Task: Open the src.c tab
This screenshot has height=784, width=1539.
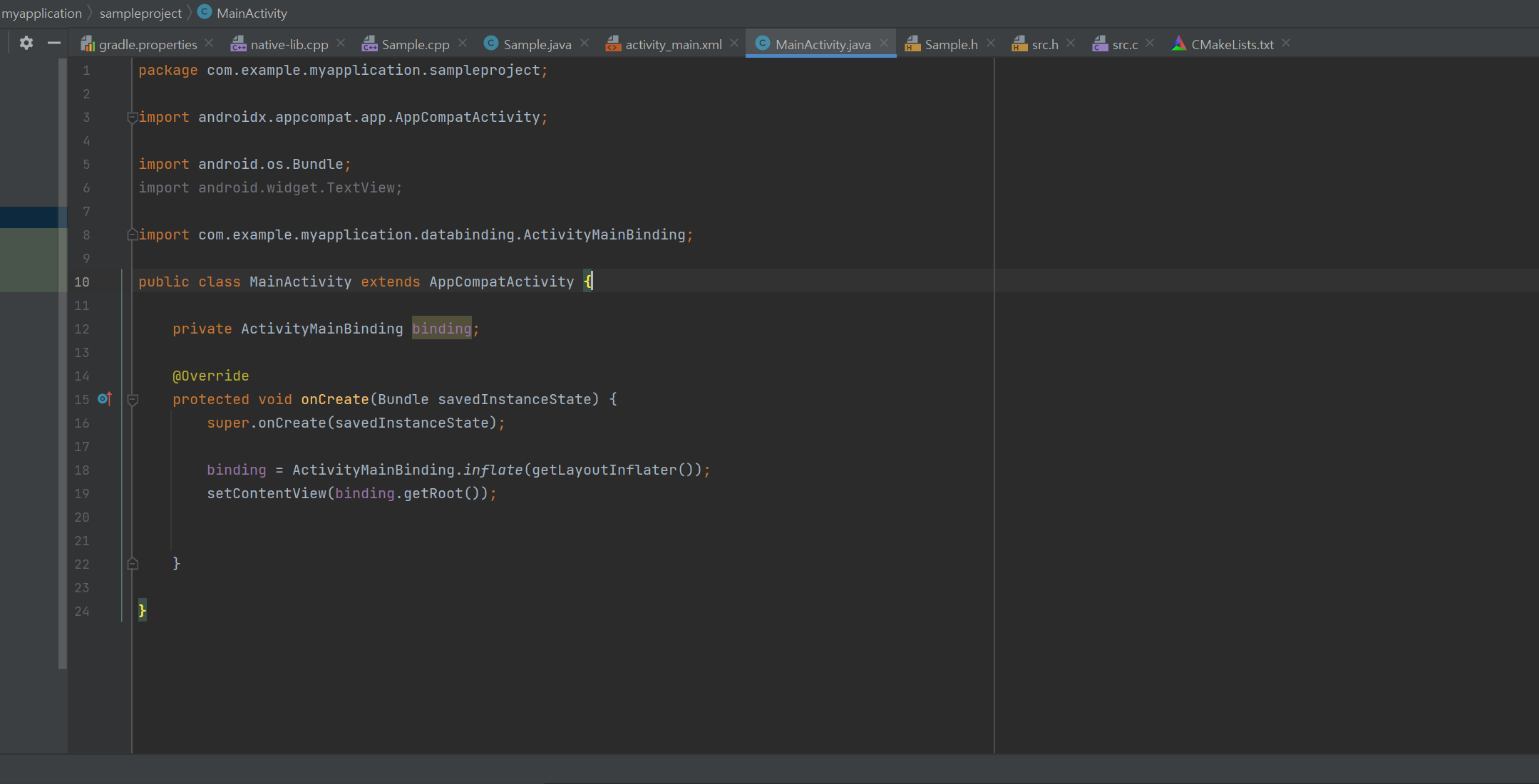Action: tap(1124, 44)
